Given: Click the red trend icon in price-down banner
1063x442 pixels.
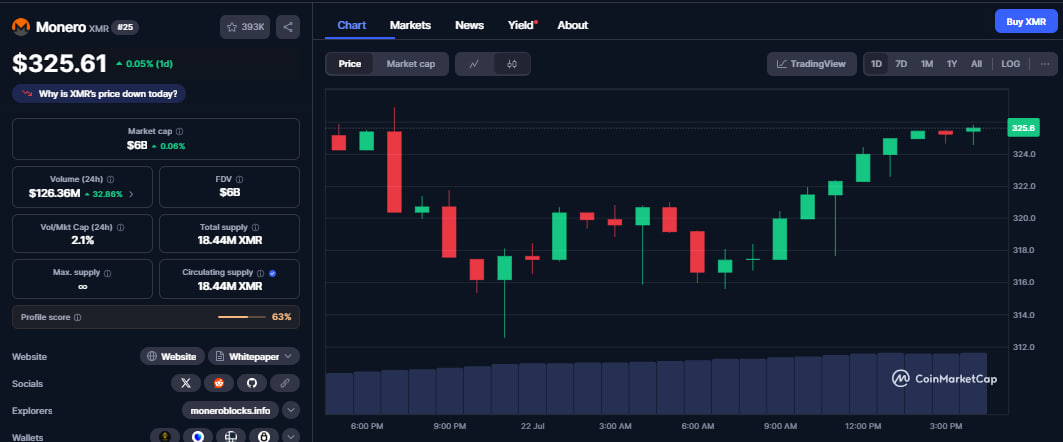Looking at the screenshot, I should pyautogui.click(x=27, y=94).
